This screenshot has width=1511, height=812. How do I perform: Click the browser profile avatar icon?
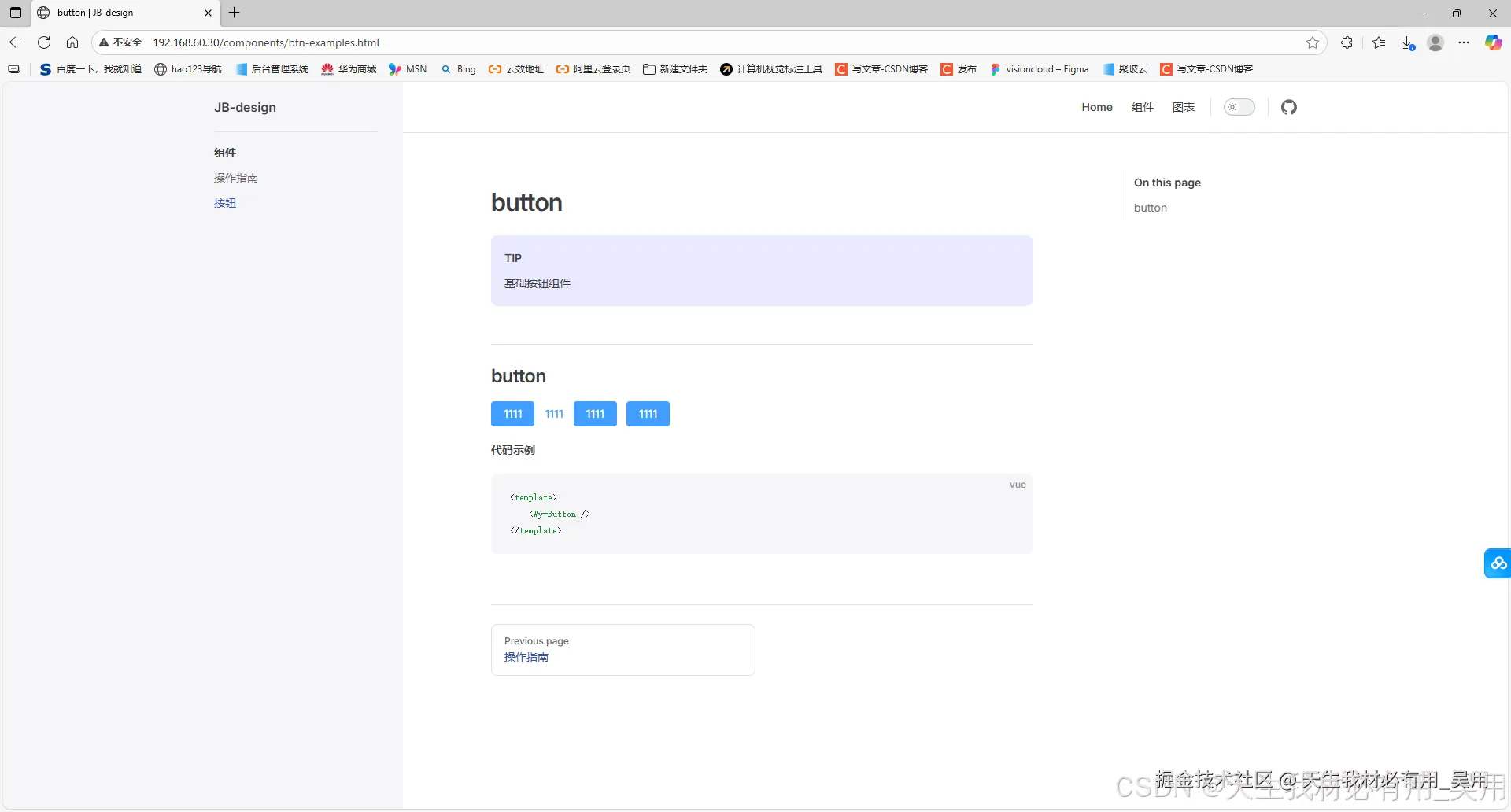pyautogui.click(x=1435, y=42)
